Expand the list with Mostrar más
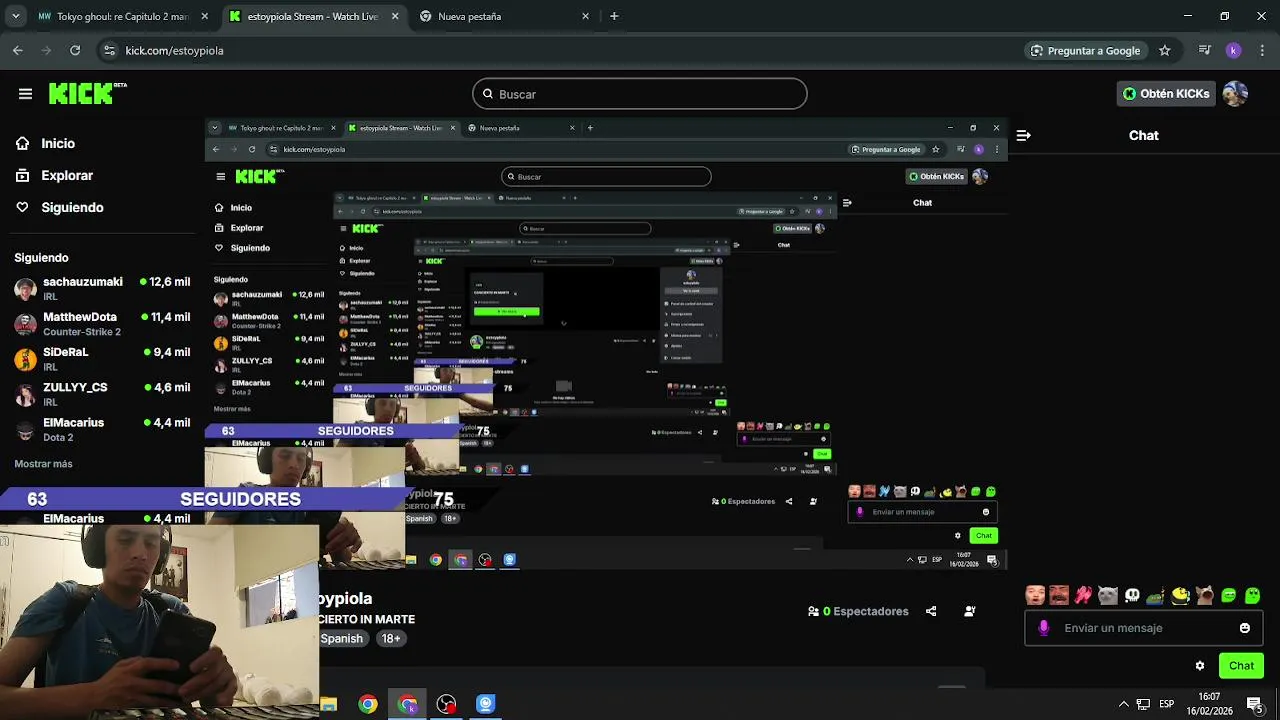Image resolution: width=1280 pixels, height=720 pixels. 43,464
